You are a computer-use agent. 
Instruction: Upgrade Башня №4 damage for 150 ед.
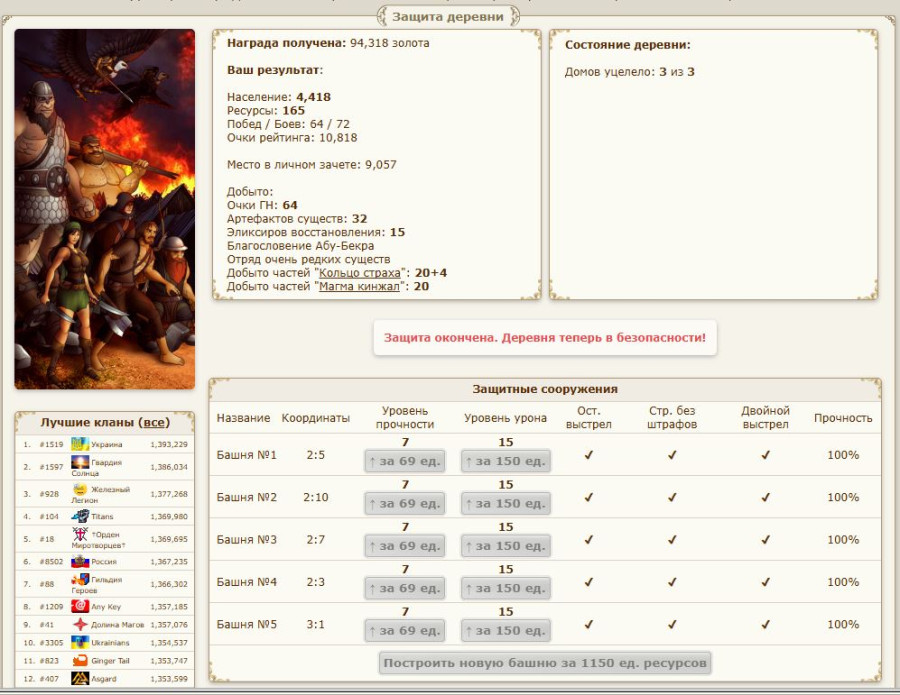[x=506, y=588]
